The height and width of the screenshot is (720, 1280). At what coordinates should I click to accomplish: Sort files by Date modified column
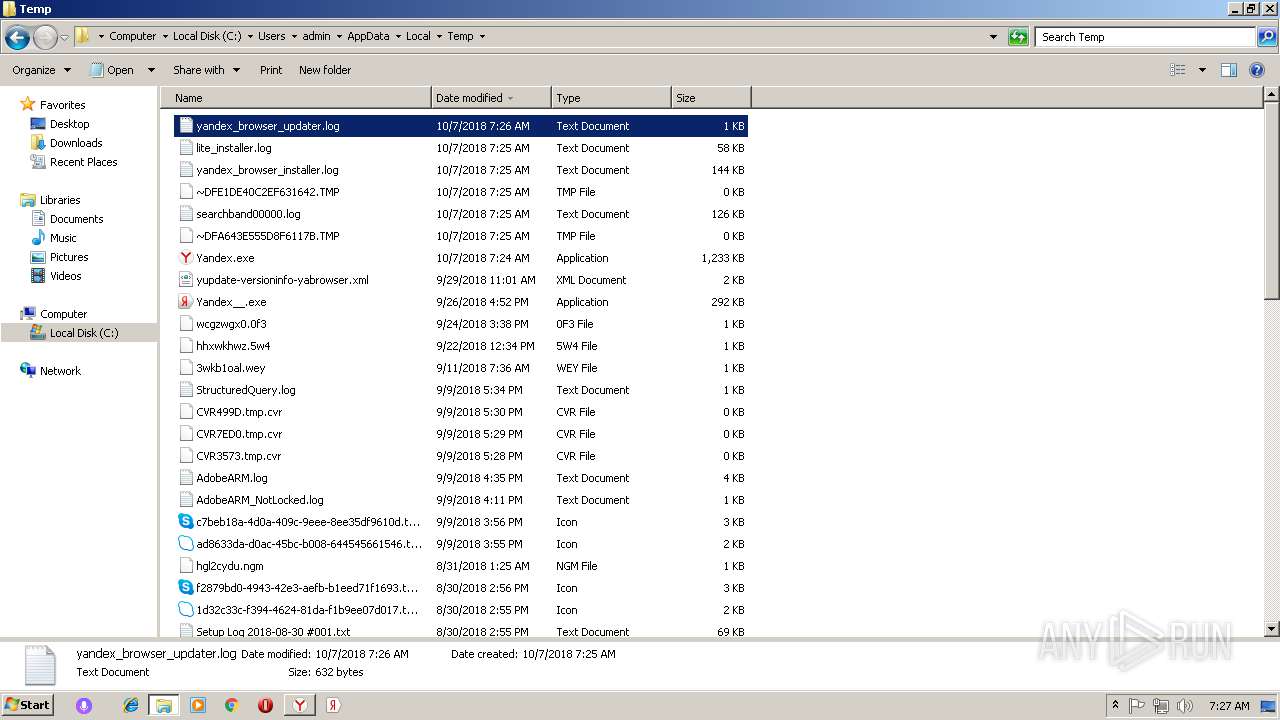pos(491,98)
